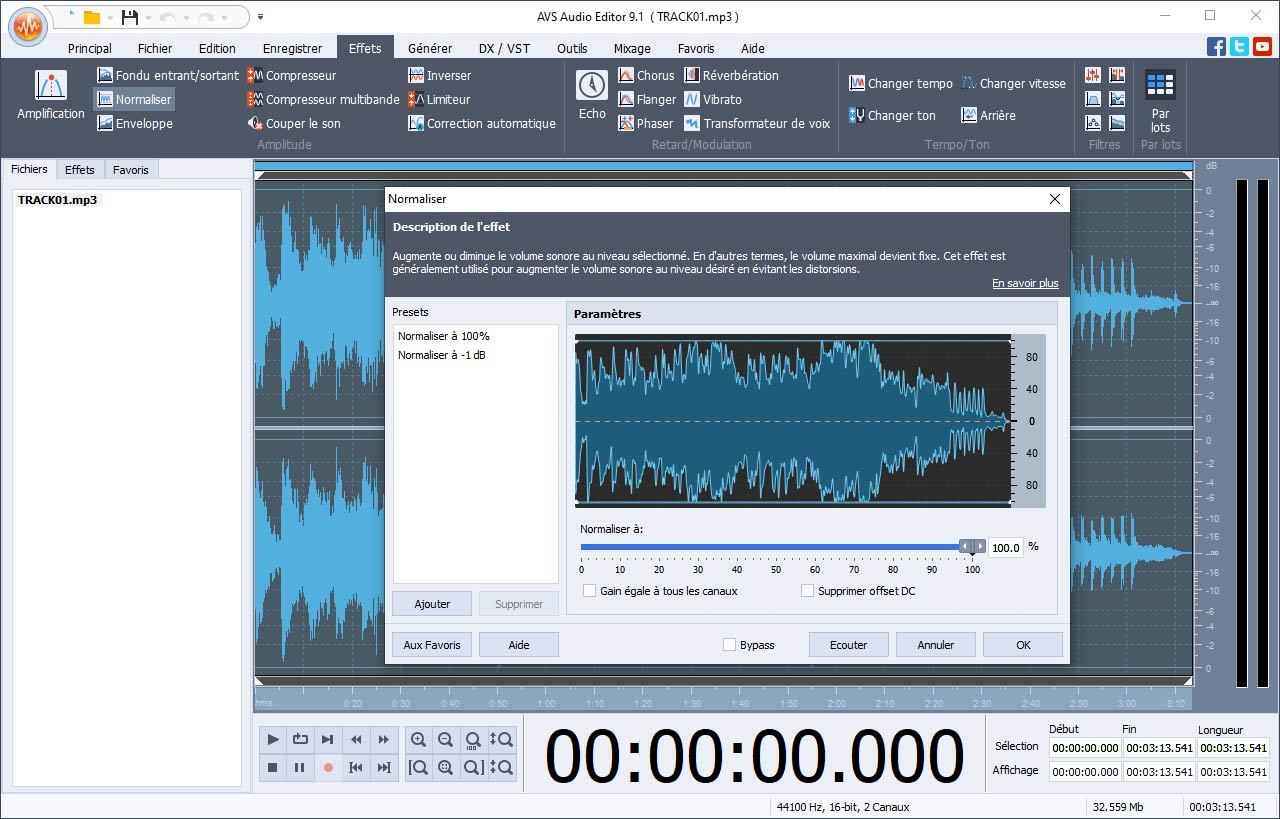Apply the Réverbération effect
The width and height of the screenshot is (1280, 819).
(731, 75)
